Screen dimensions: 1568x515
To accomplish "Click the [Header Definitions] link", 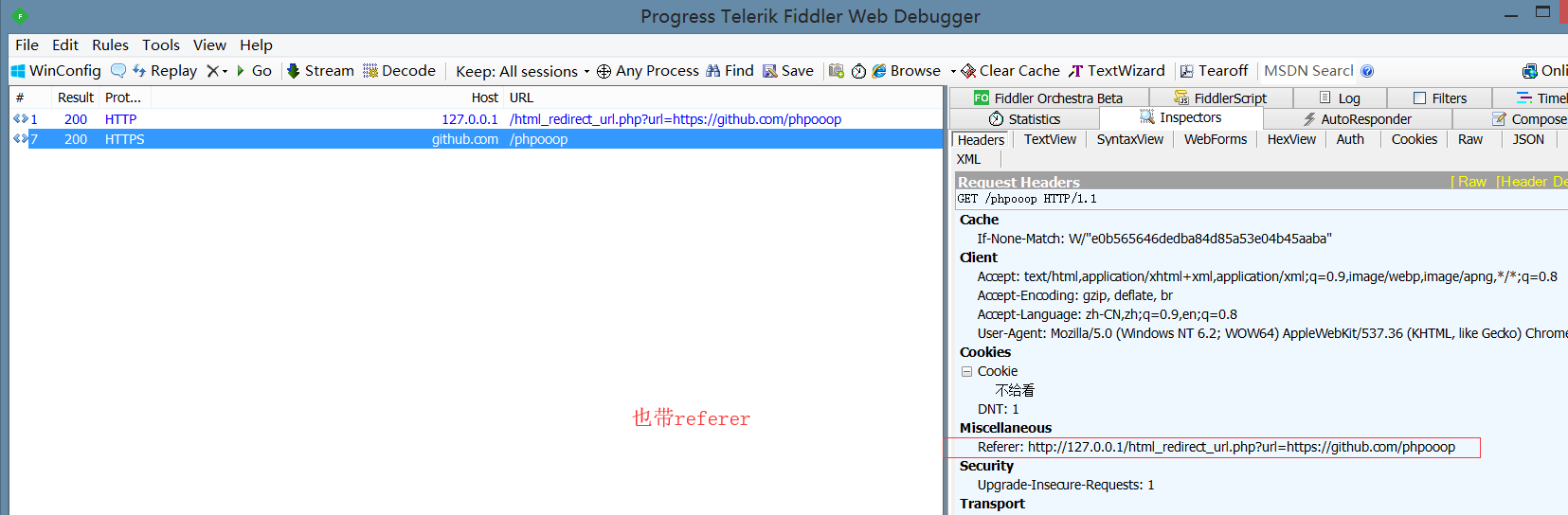I will (x=1531, y=182).
